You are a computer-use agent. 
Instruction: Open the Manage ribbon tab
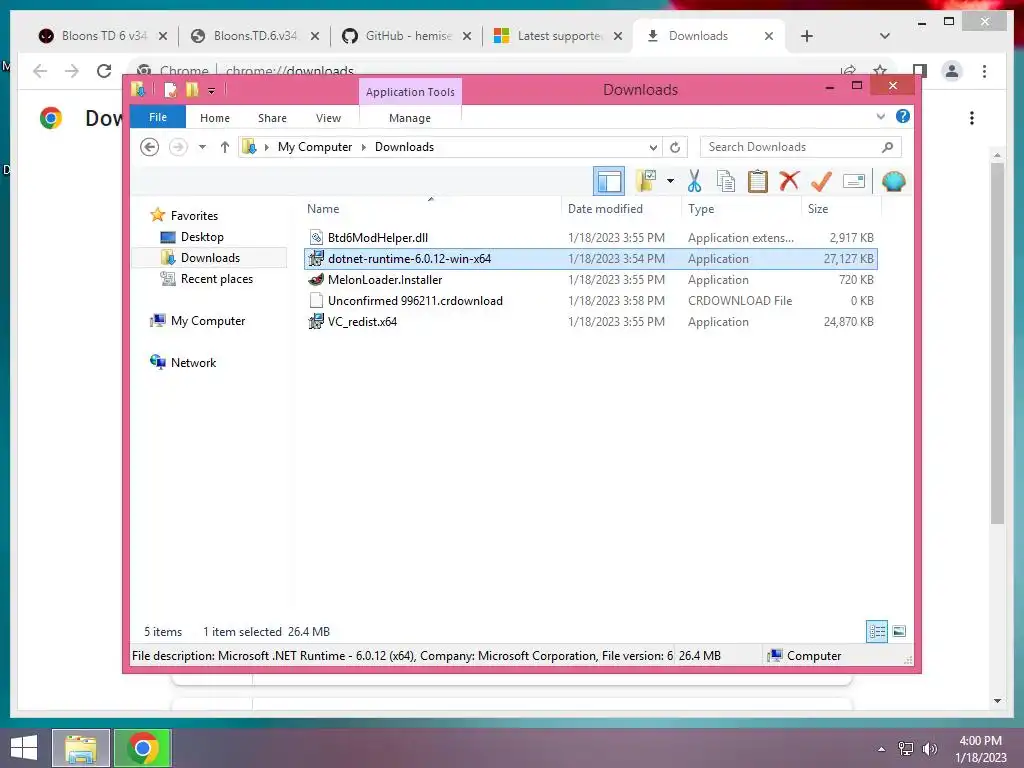409,118
